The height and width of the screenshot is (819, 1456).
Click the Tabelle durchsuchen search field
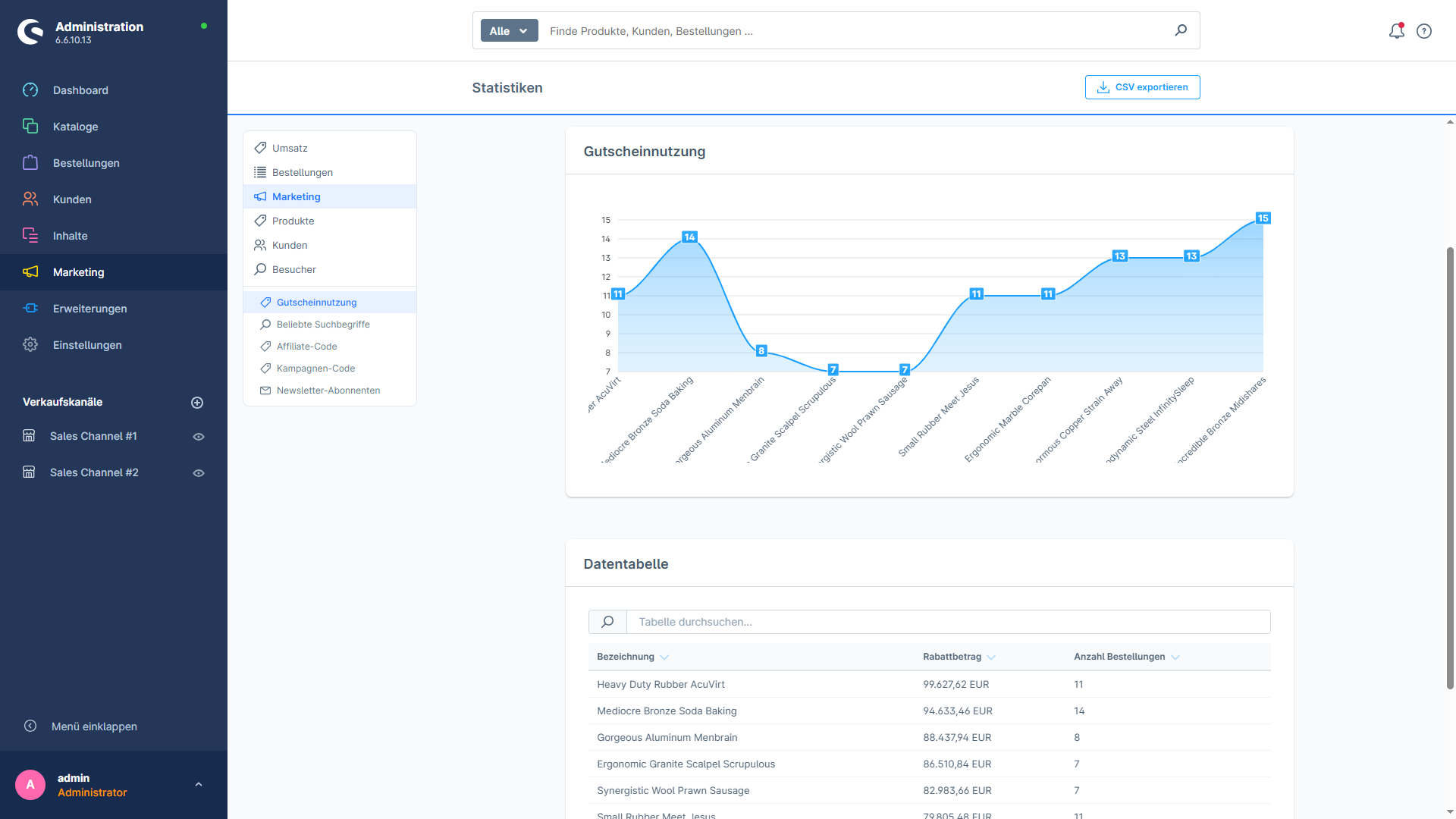834,622
